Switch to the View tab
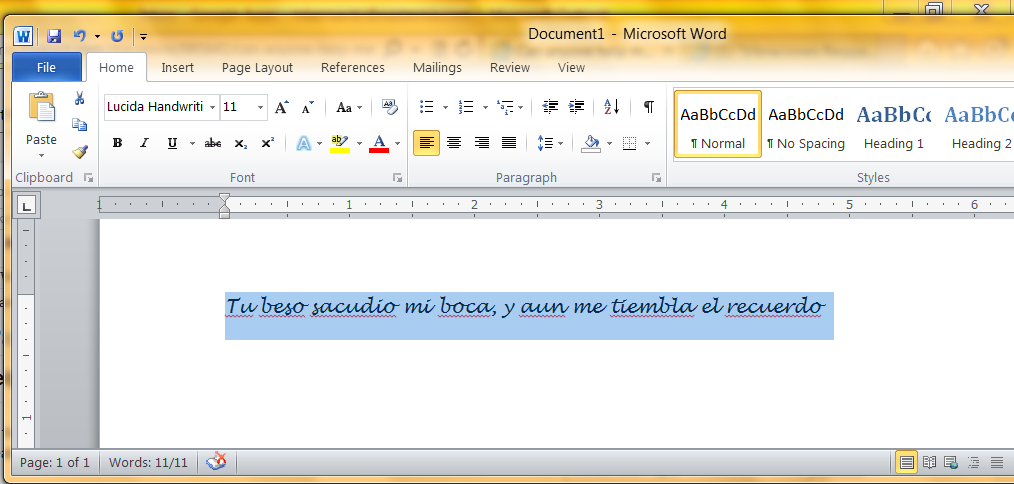The image size is (1014, 484). click(x=571, y=67)
